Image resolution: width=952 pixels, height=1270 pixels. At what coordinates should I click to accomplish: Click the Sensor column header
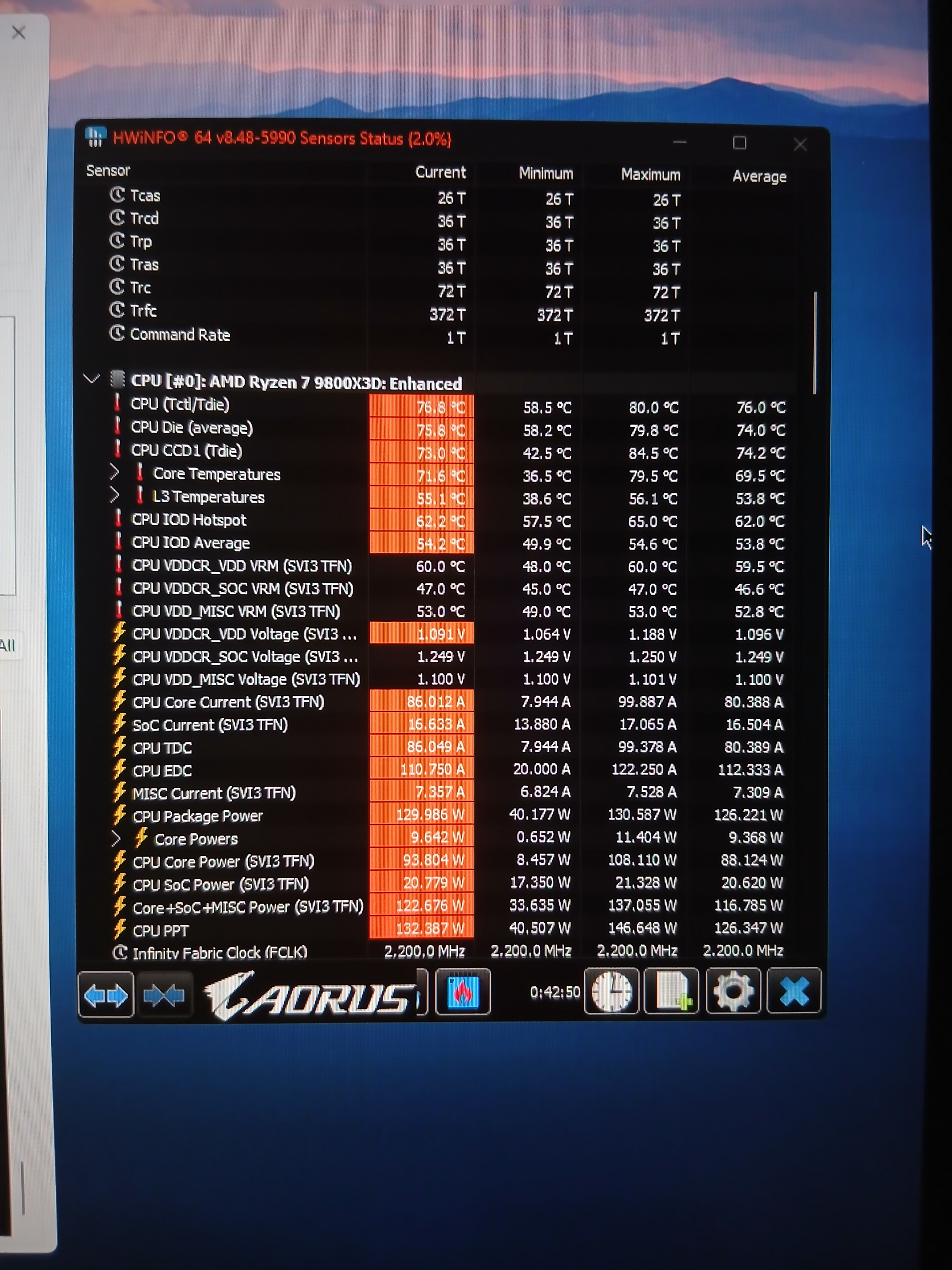click(x=108, y=171)
